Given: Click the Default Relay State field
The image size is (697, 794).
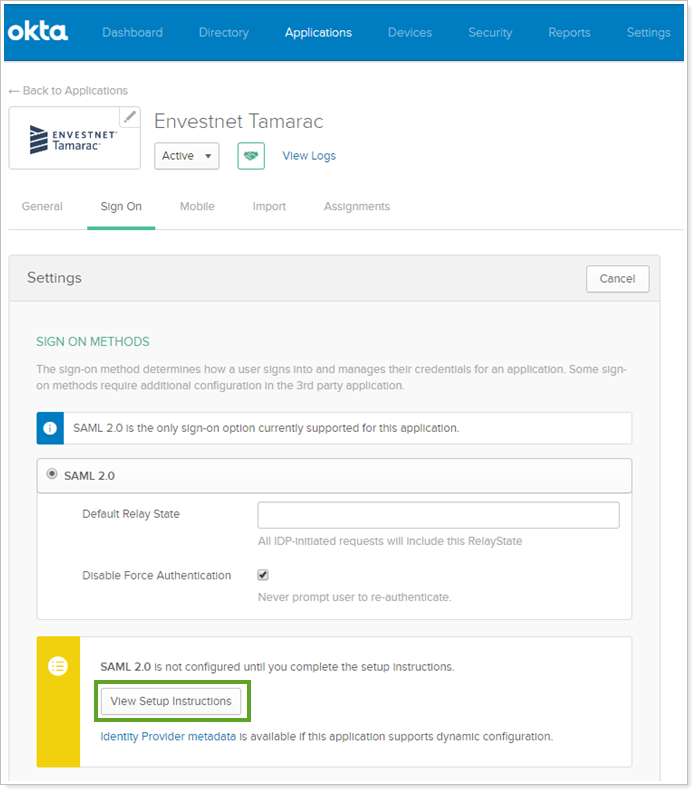Looking at the screenshot, I should tap(438, 515).
